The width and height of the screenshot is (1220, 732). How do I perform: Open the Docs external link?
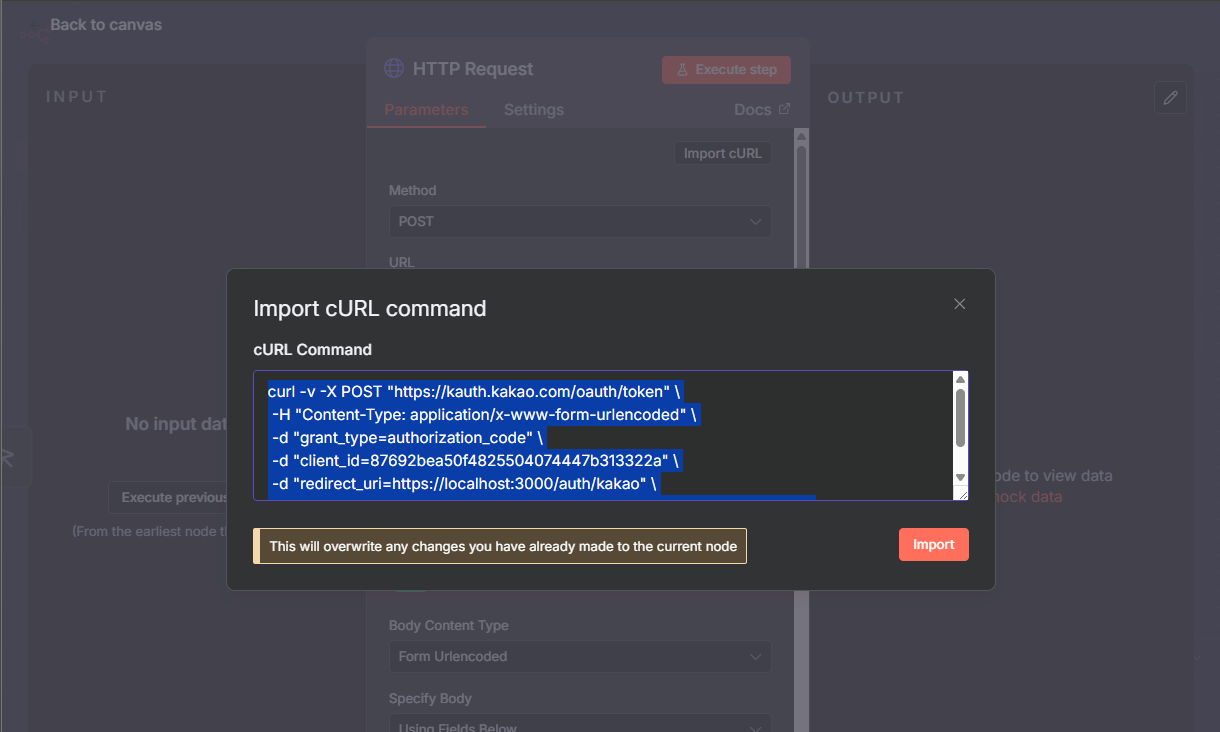761,110
